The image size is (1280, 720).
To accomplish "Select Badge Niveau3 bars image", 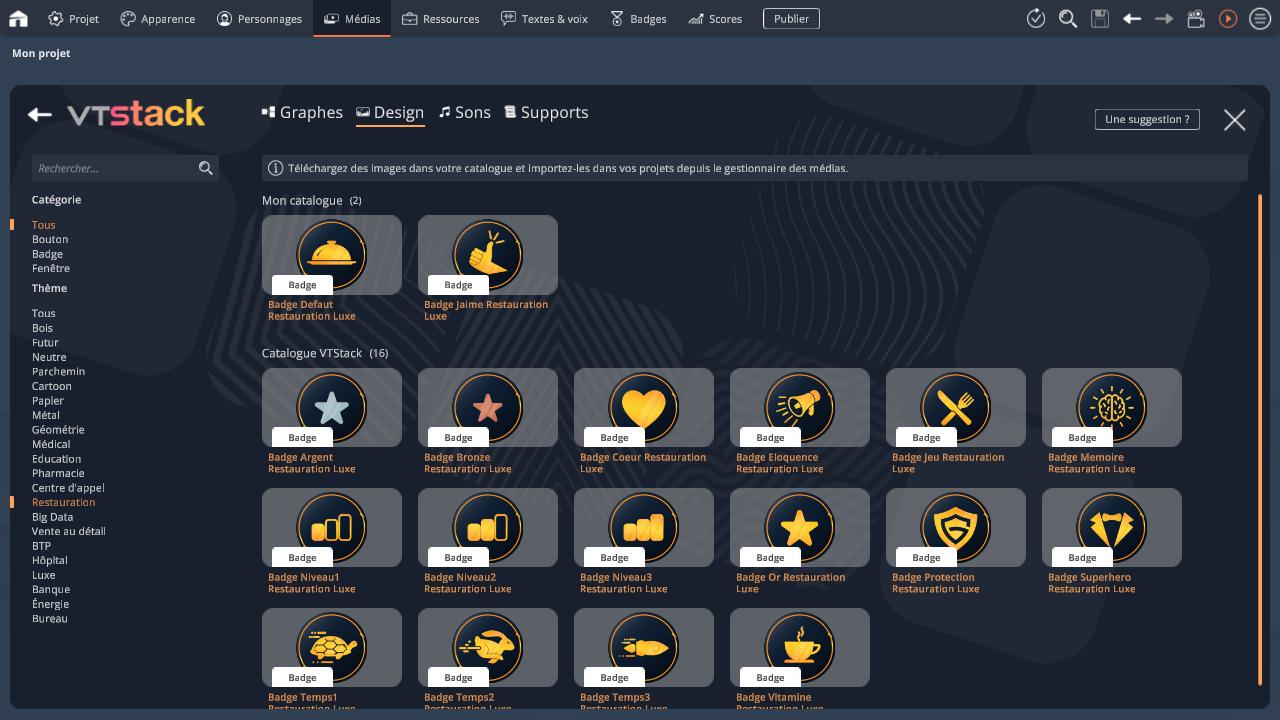I will click(644, 527).
